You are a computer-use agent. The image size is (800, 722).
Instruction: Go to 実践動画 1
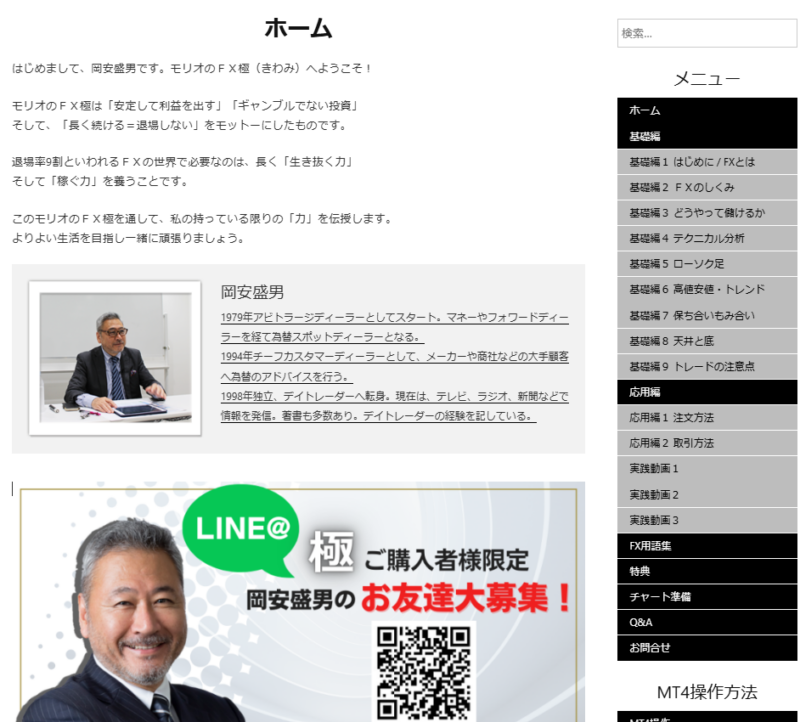tap(707, 468)
